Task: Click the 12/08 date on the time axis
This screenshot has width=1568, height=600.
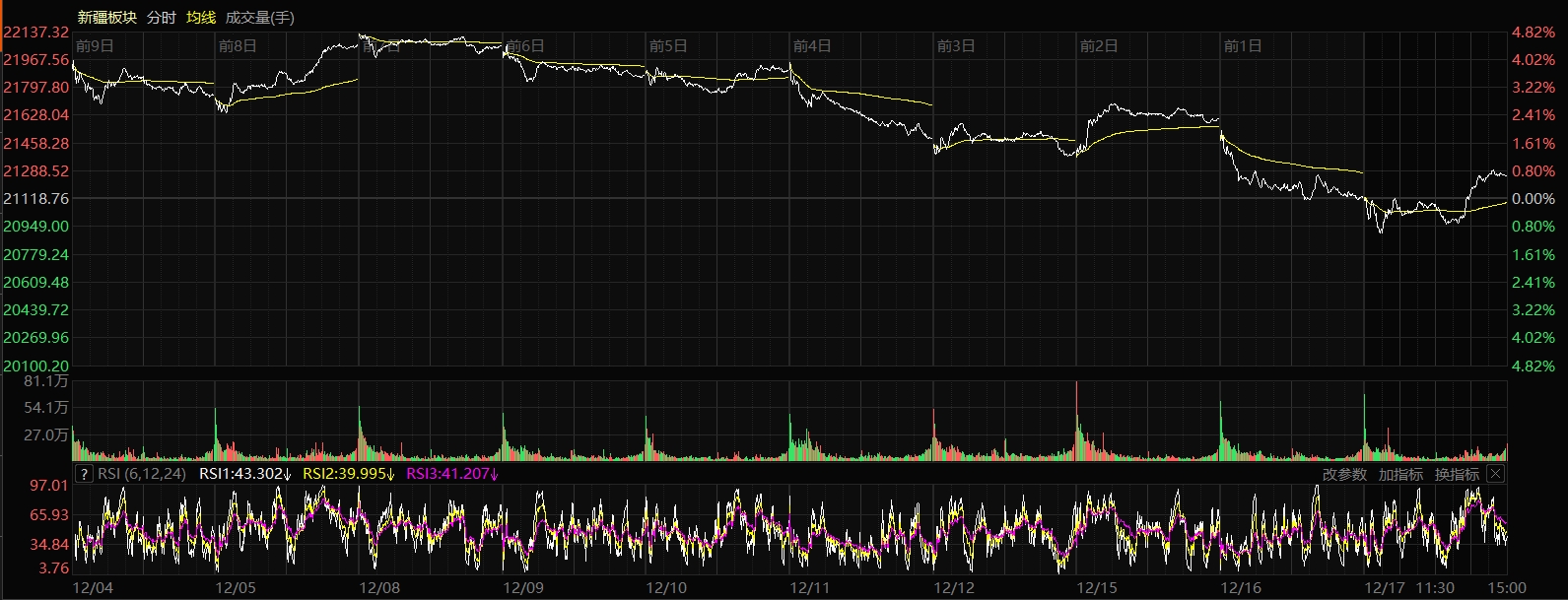Action: (379, 588)
